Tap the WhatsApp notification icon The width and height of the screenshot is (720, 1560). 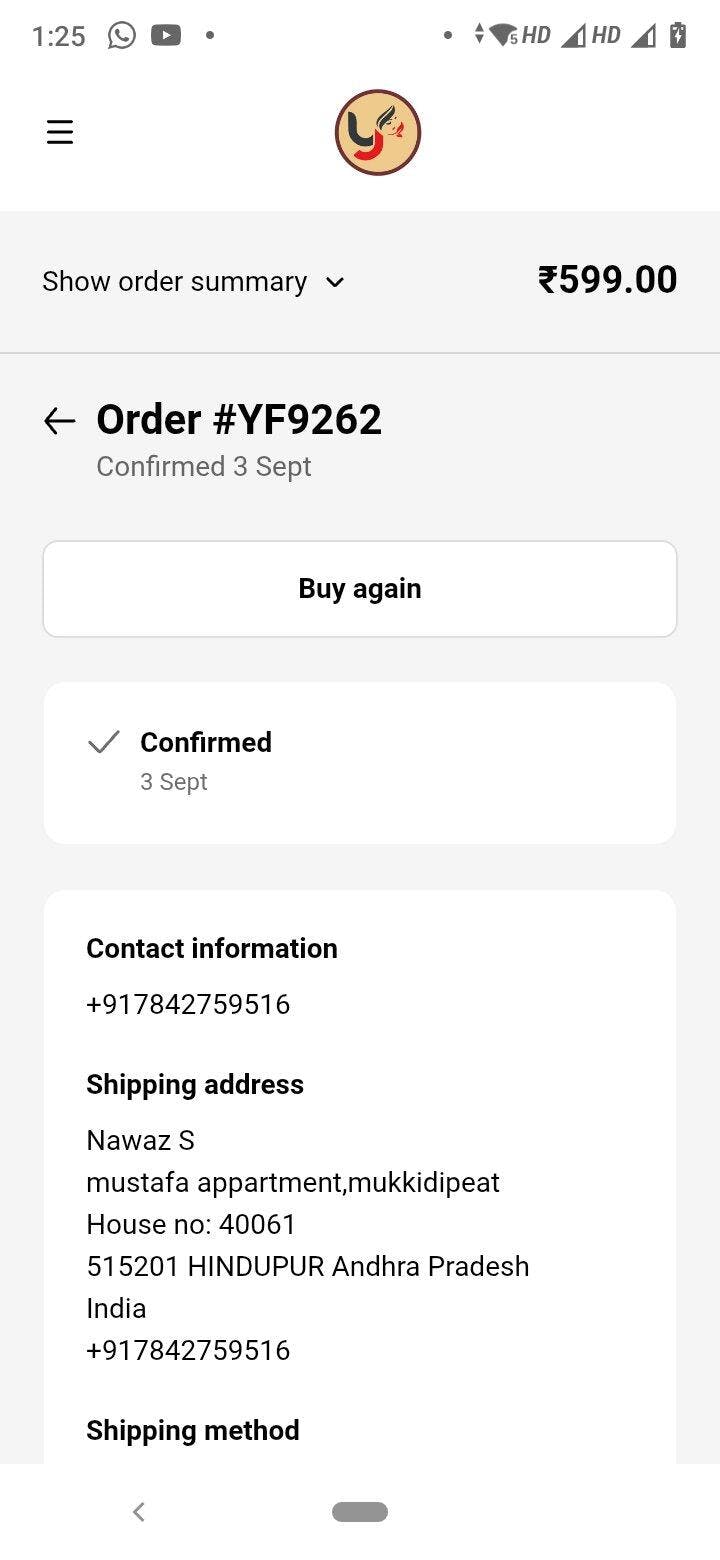(x=121, y=36)
